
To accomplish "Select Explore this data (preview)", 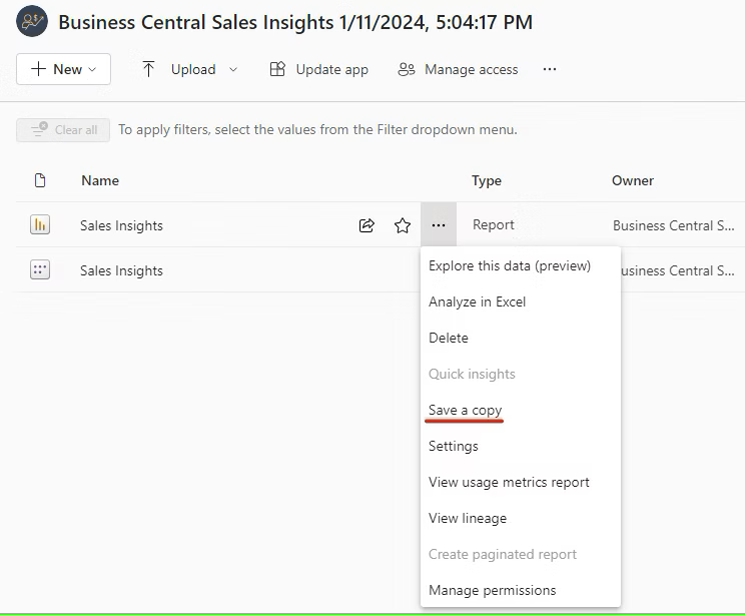I will (x=509, y=266).
